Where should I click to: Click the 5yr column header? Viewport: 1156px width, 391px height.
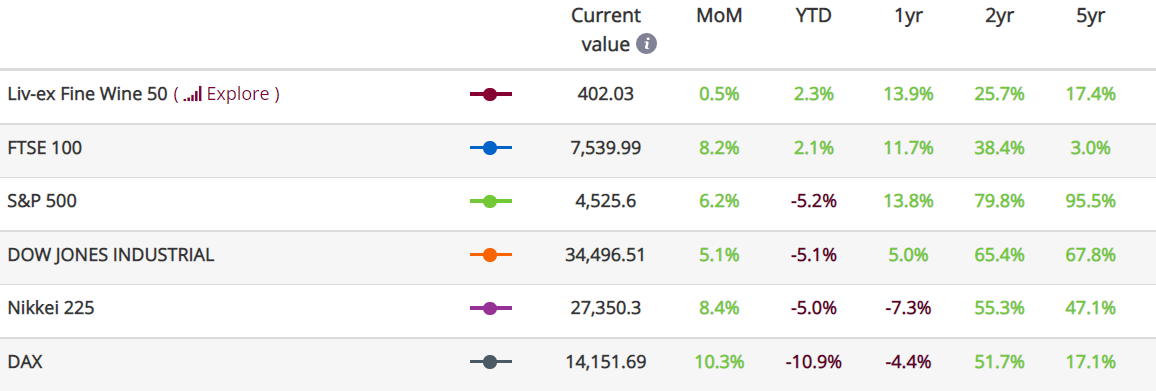click(1090, 16)
